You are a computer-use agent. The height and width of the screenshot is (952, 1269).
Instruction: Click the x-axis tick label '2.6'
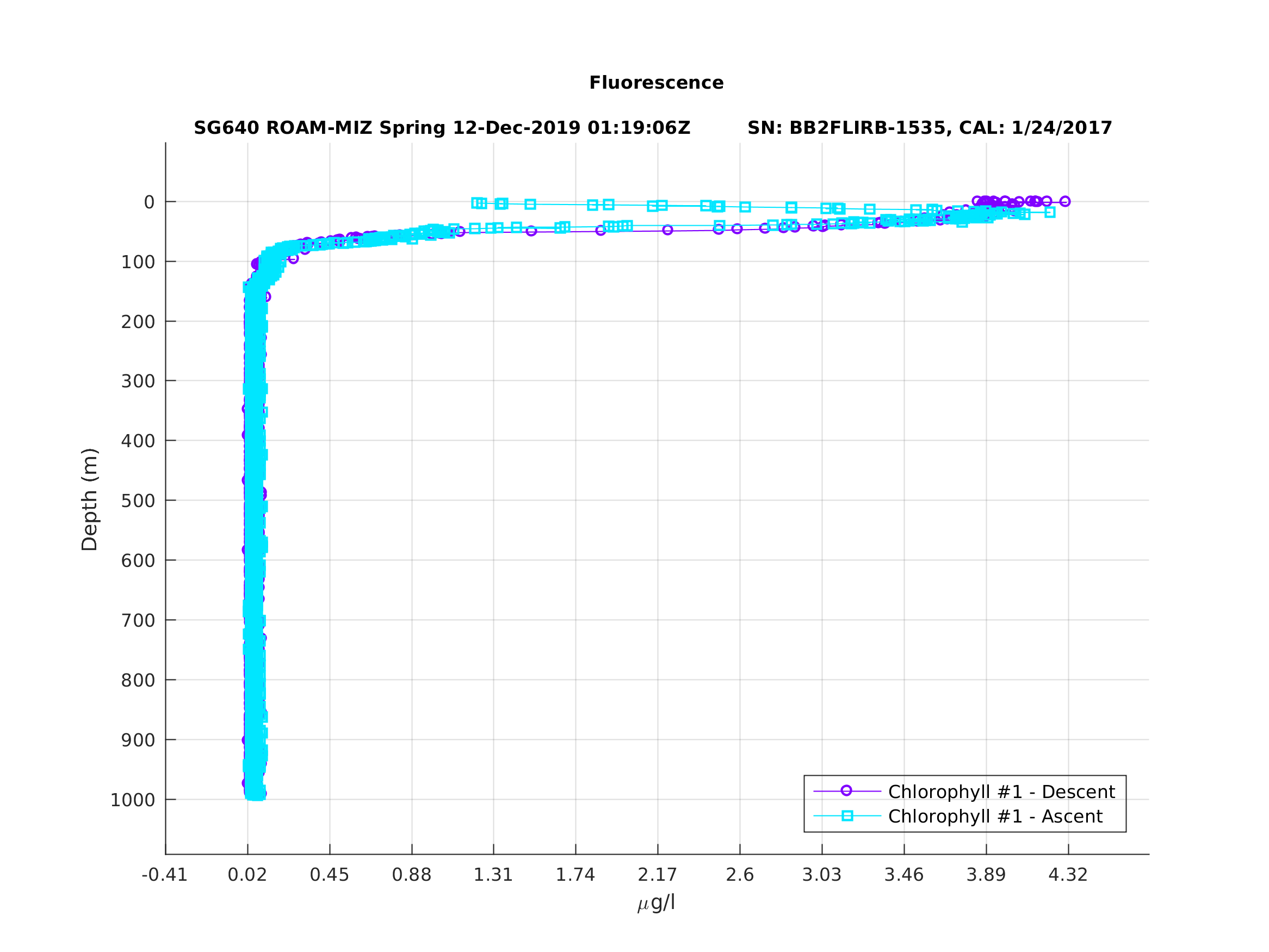pos(740,875)
